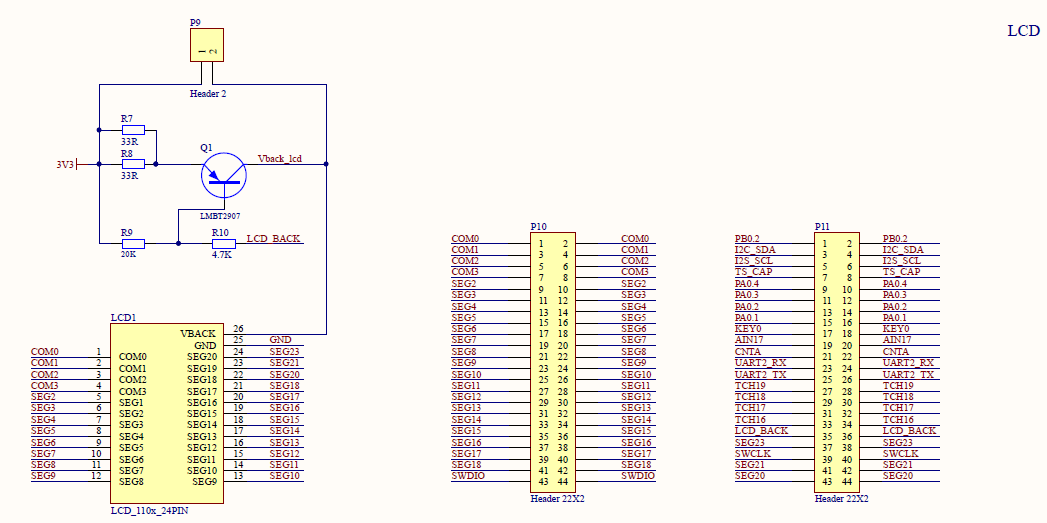This screenshot has width=1047, height=523.
Task: Click the R7 resistor symbol
Action: point(133,130)
